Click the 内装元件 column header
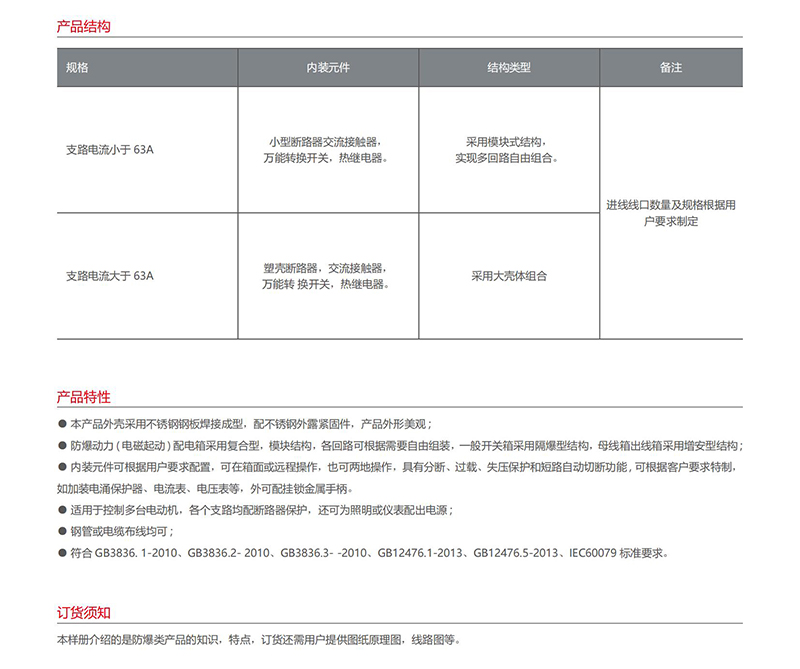This screenshot has width=800, height=669. (x=328, y=68)
